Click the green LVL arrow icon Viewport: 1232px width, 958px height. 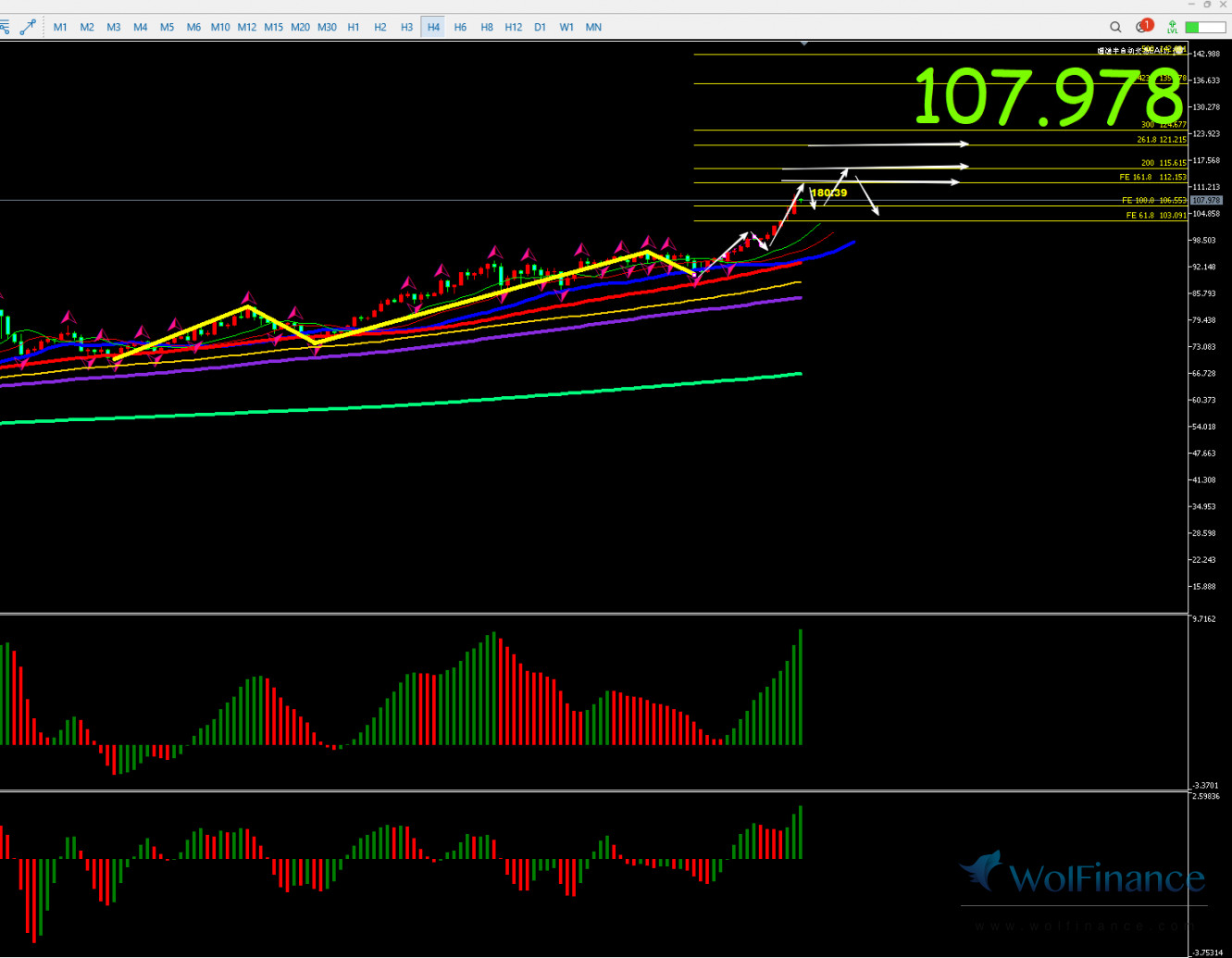click(1173, 27)
